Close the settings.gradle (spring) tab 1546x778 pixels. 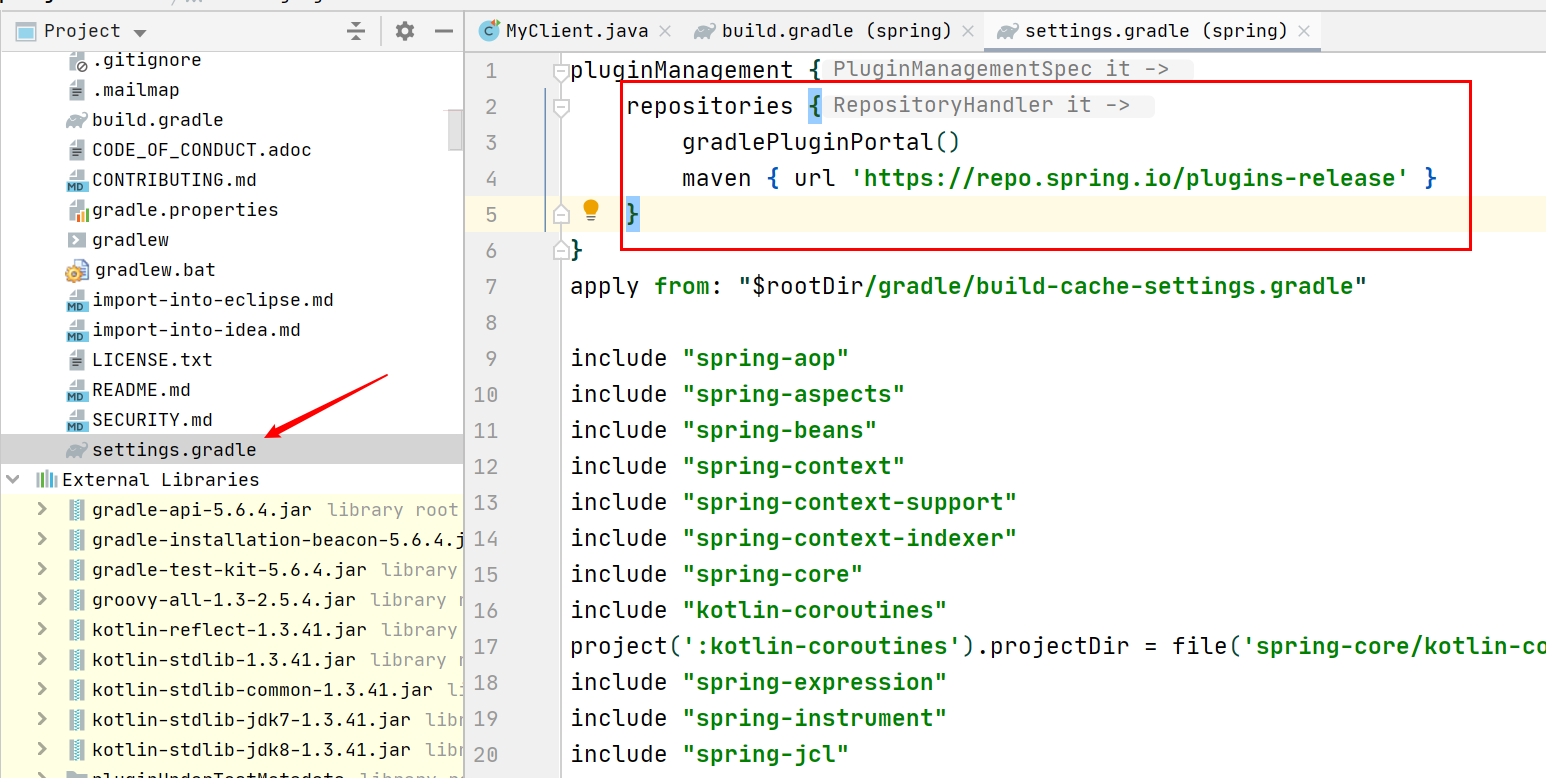tap(1304, 31)
